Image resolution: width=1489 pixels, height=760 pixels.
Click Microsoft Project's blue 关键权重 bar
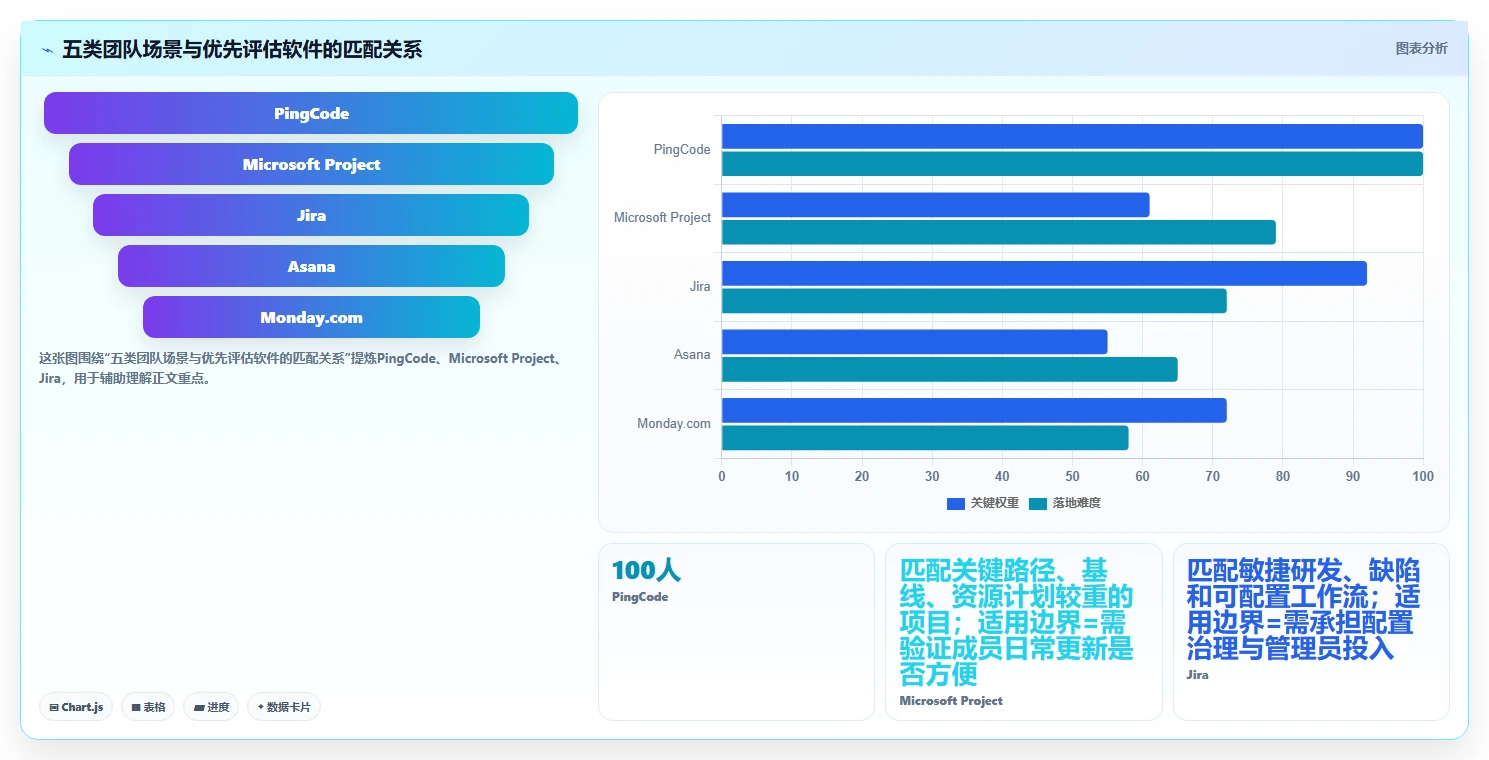pyautogui.click(x=936, y=205)
